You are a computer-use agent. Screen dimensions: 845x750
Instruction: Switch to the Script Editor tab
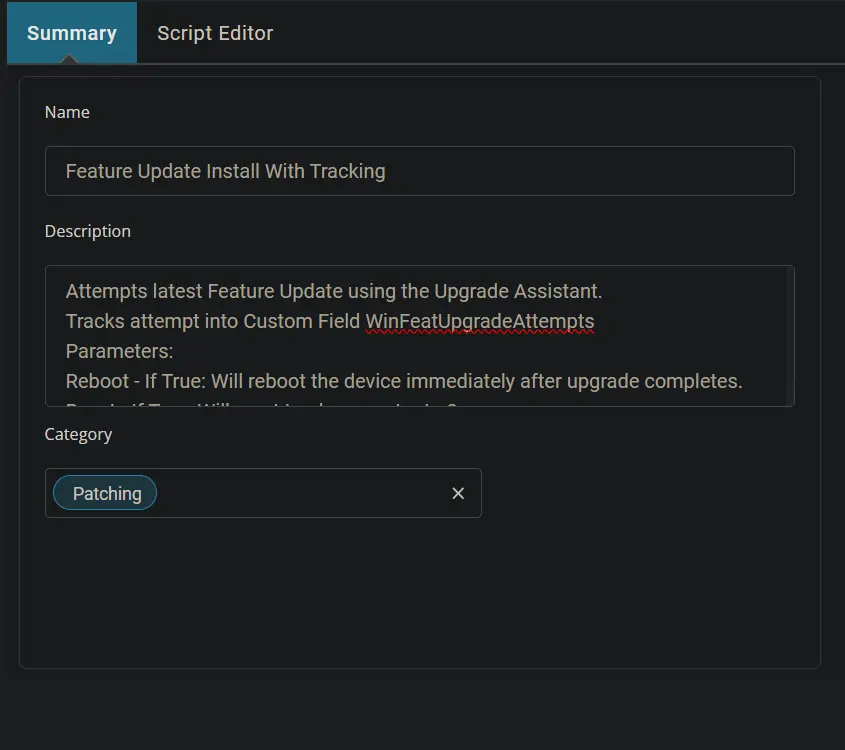215,33
